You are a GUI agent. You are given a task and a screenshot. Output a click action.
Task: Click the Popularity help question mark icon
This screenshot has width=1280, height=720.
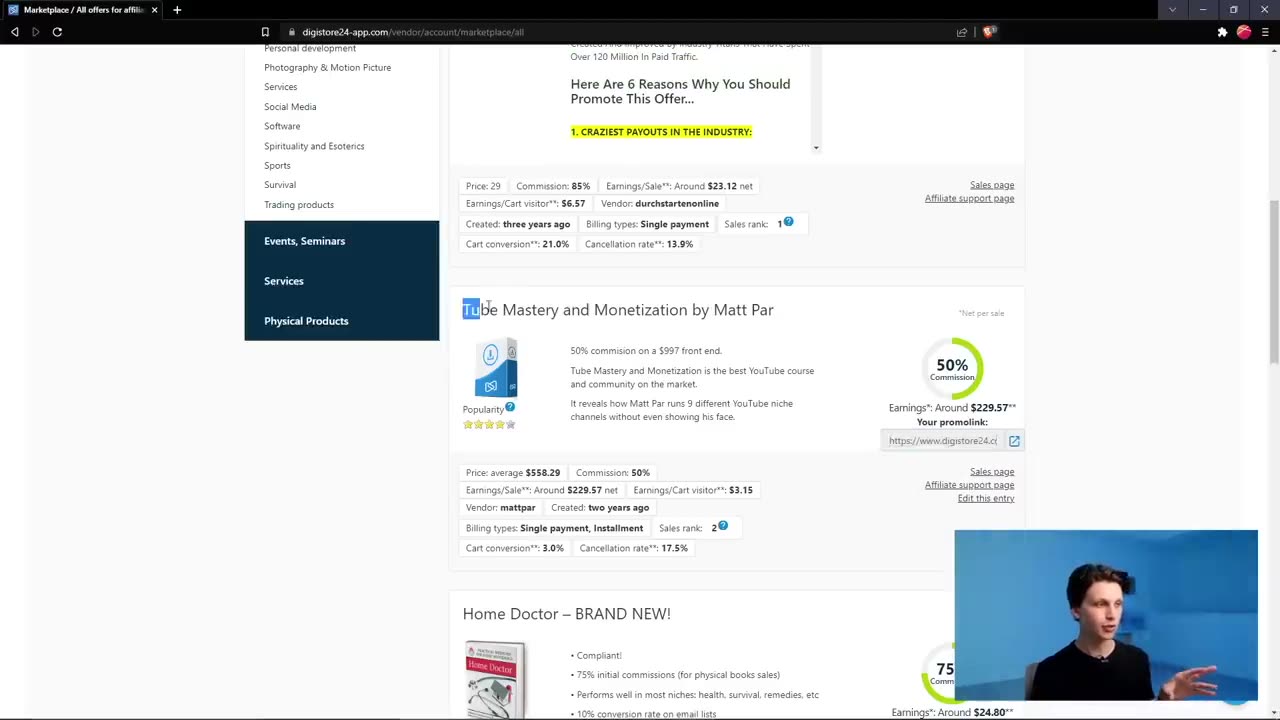click(x=510, y=406)
